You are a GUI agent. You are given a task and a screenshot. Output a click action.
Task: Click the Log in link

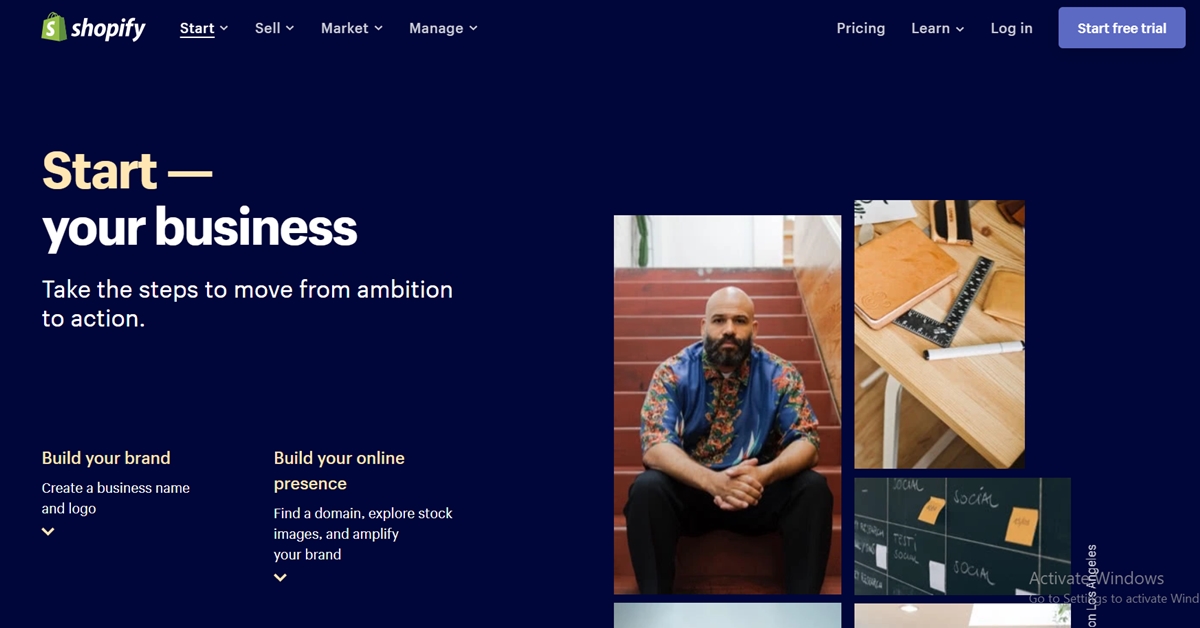[1011, 28]
